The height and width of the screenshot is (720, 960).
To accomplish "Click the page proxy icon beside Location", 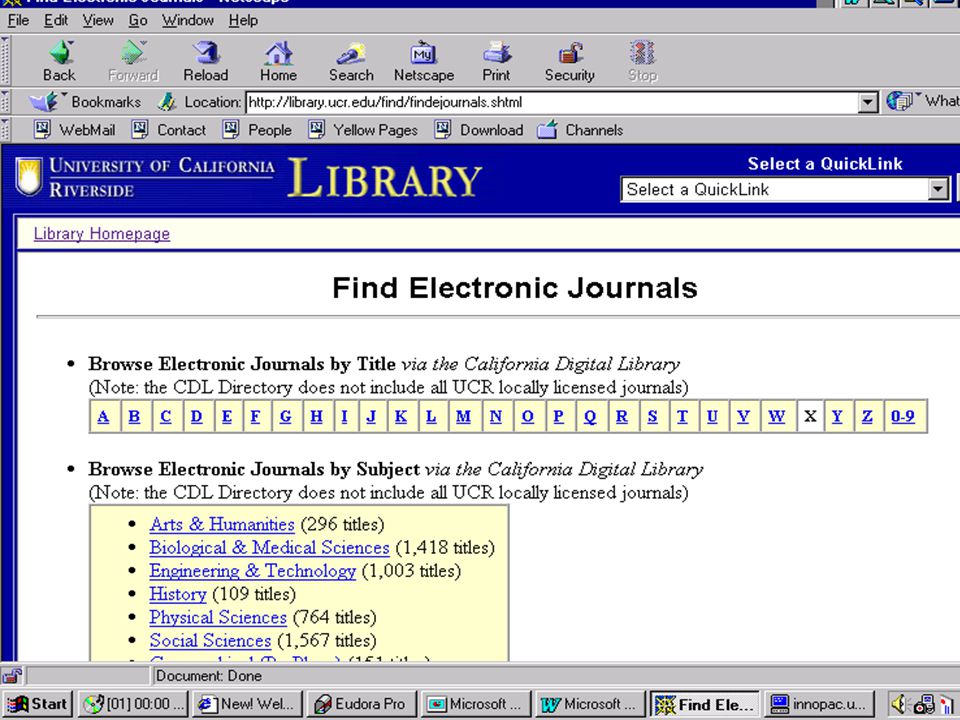I will tap(167, 102).
